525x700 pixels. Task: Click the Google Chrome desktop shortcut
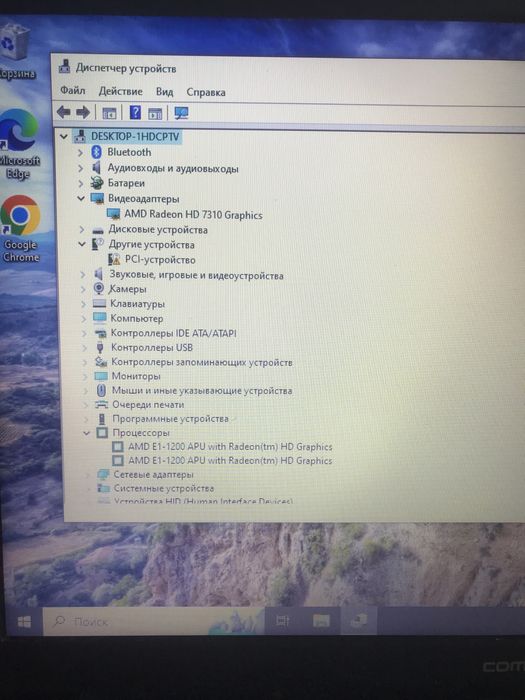point(20,228)
